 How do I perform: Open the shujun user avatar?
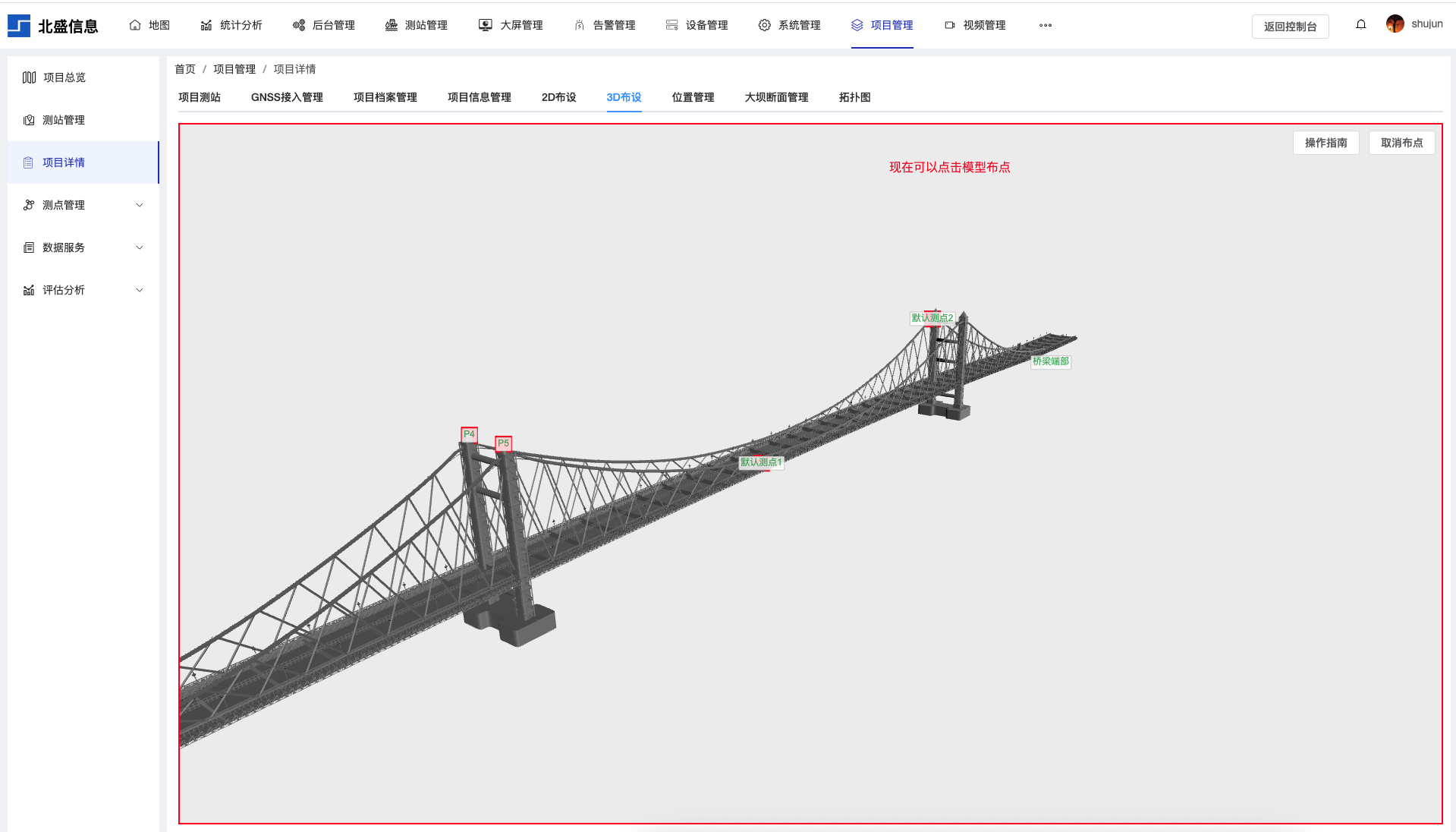tap(1395, 24)
